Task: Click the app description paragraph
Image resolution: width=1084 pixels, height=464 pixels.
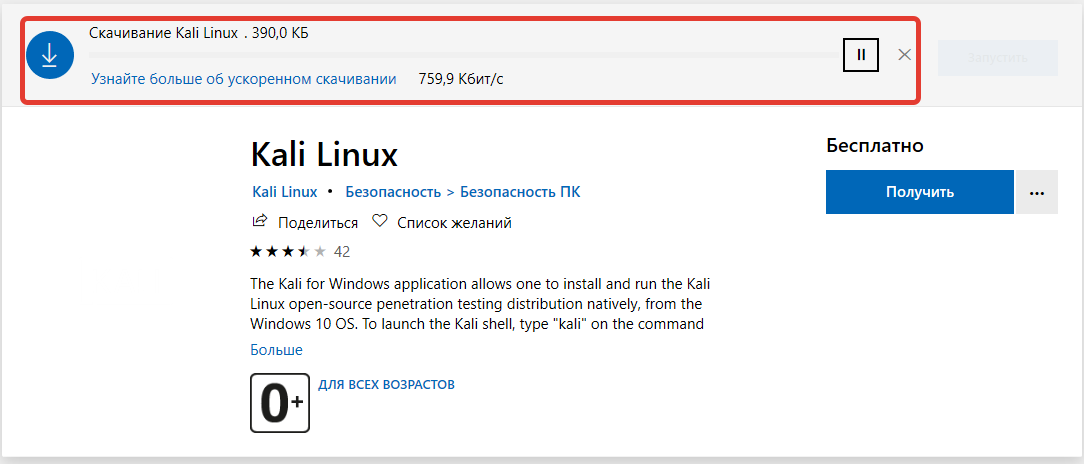Action: pyautogui.click(x=480, y=304)
